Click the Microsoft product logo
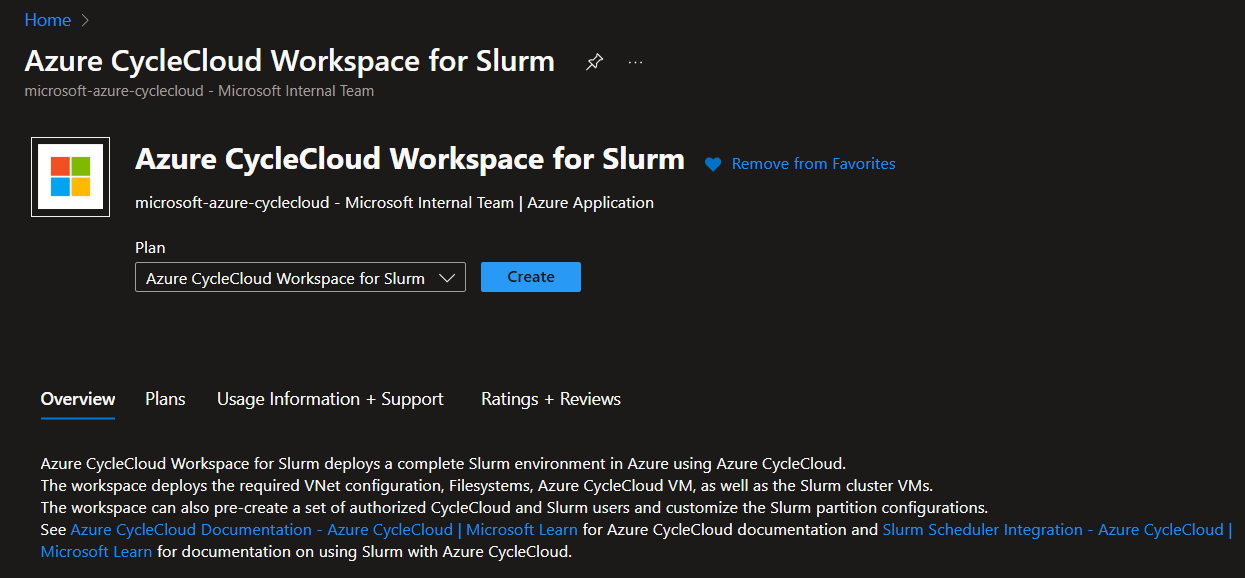Viewport: 1245px width, 578px height. point(70,177)
